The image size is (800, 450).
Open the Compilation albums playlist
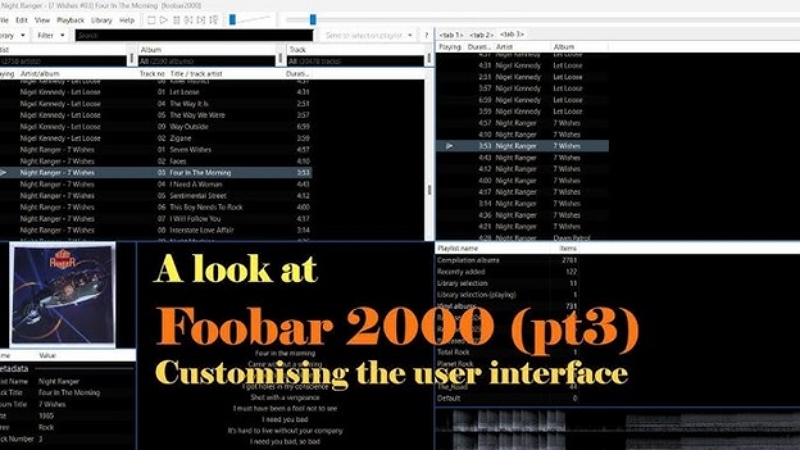point(507,260)
